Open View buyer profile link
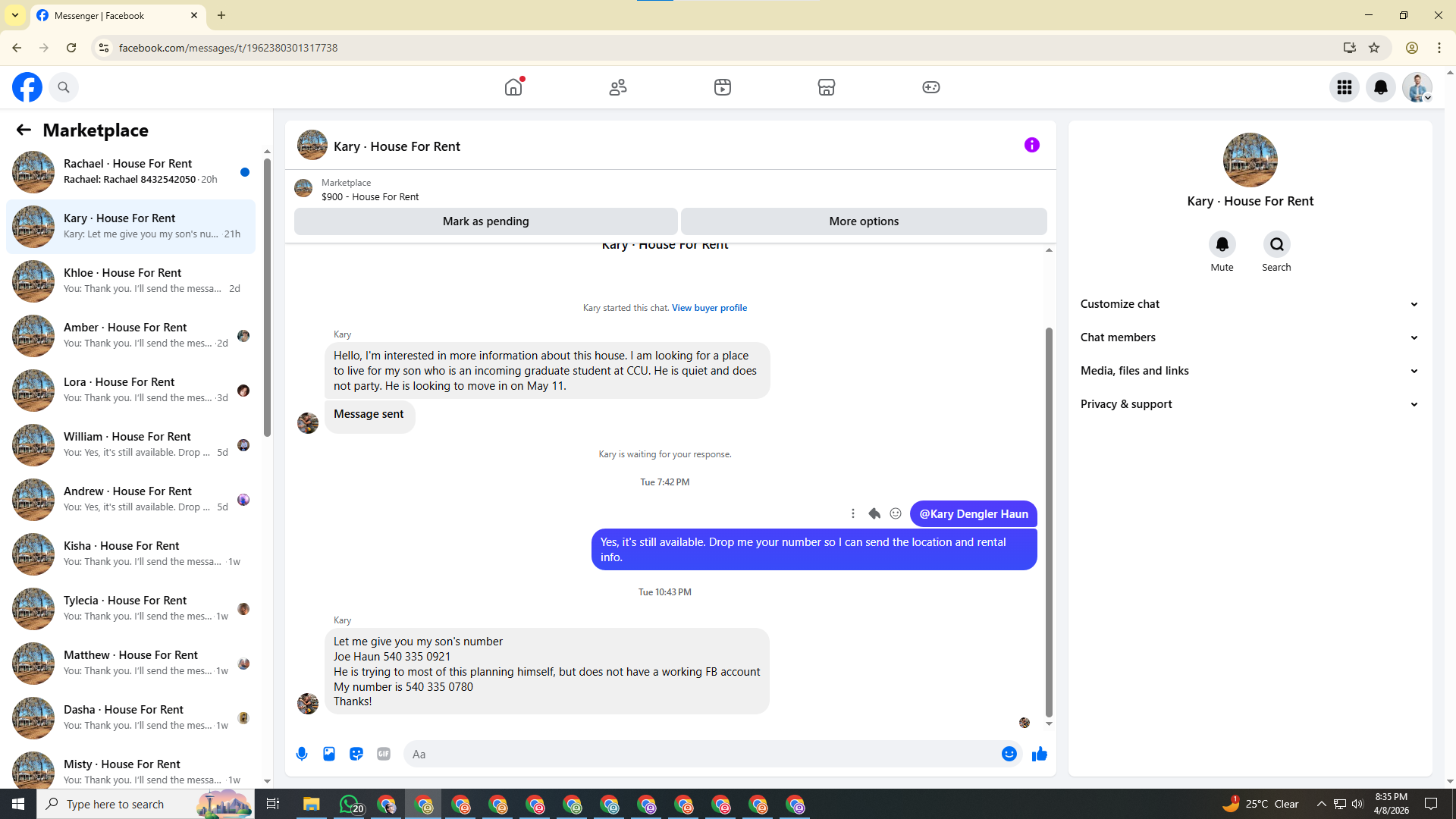 [x=709, y=308]
